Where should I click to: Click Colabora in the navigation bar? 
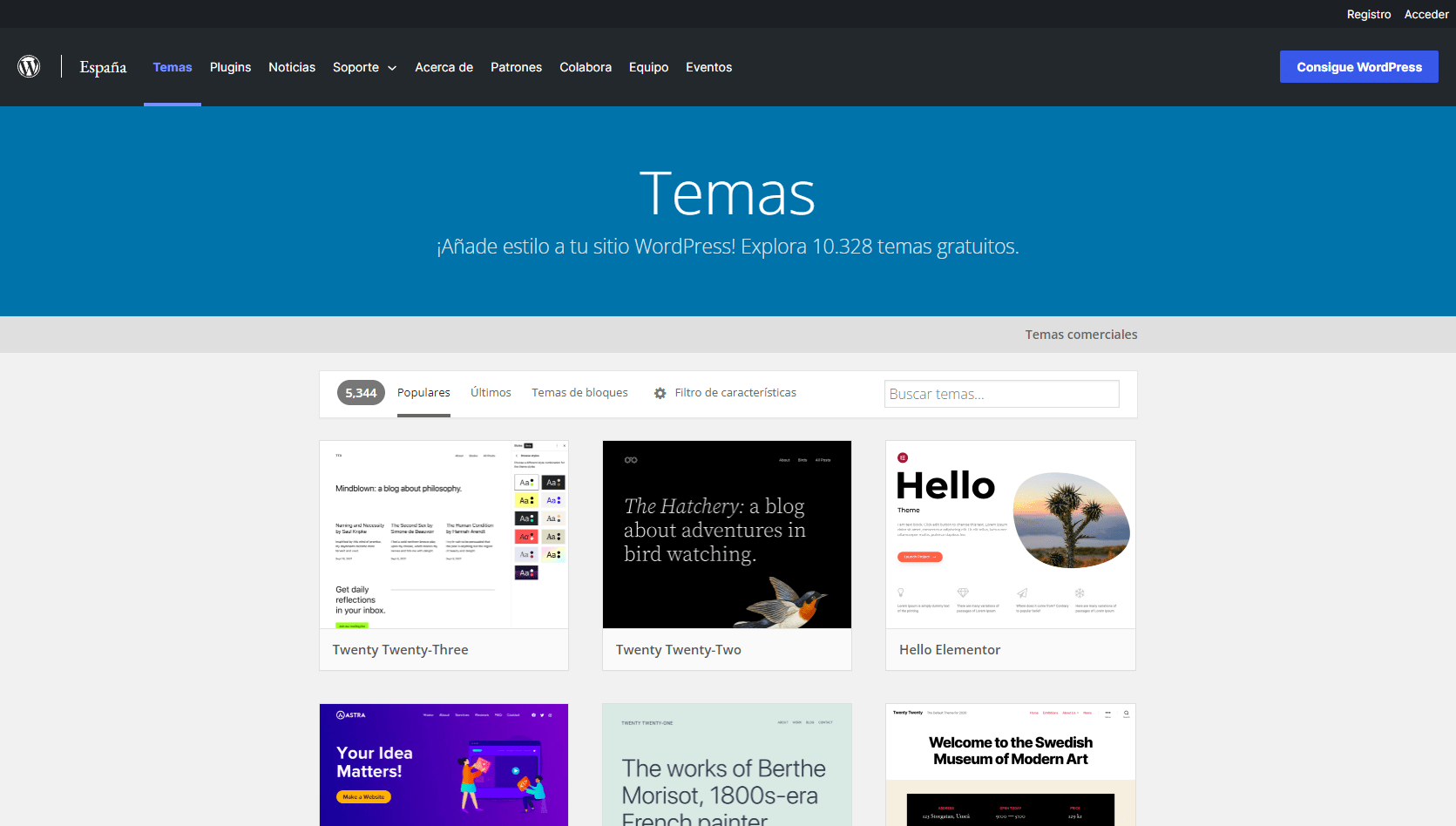[x=586, y=67]
